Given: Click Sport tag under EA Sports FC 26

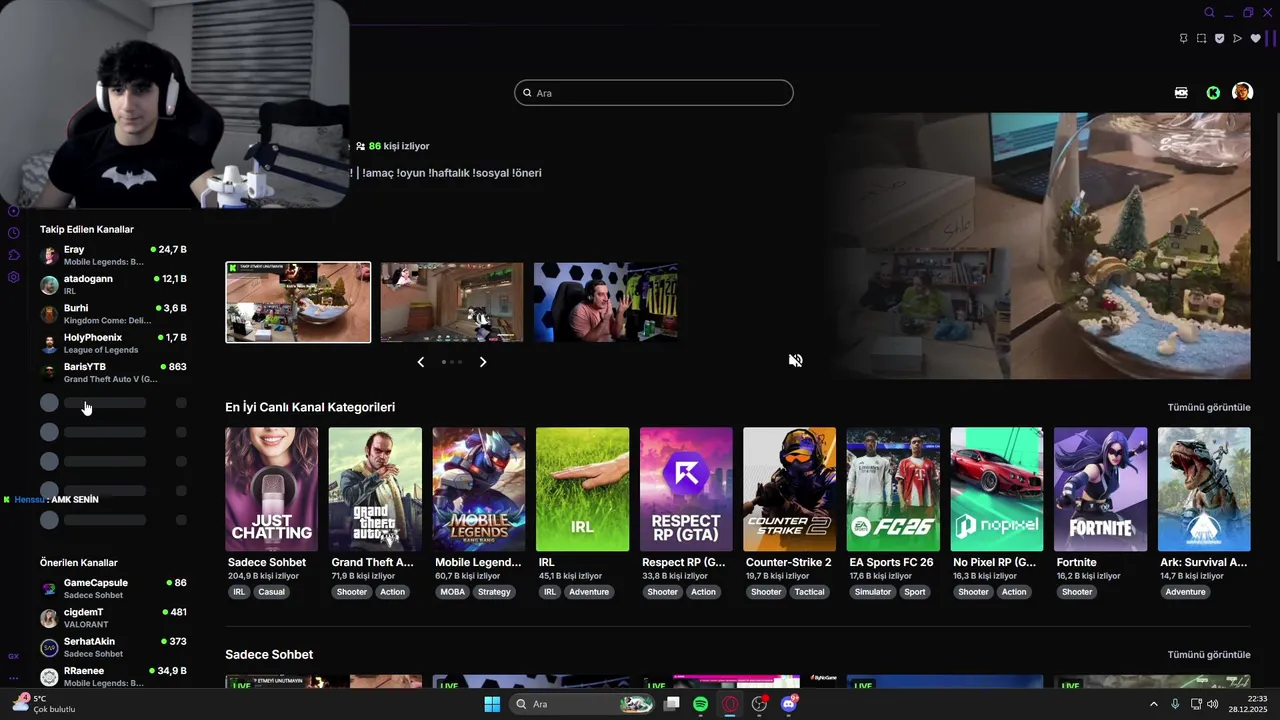Looking at the screenshot, I should click(915, 592).
